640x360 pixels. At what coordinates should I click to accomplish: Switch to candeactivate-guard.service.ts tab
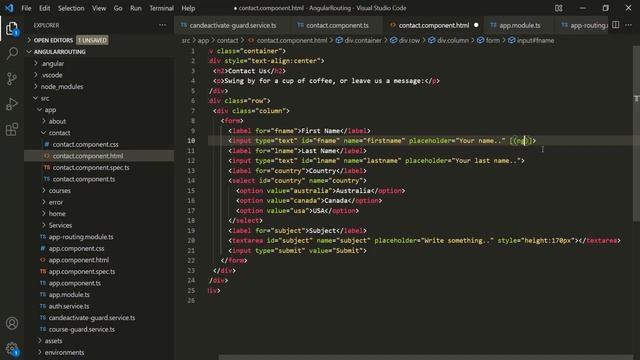tap(232, 25)
